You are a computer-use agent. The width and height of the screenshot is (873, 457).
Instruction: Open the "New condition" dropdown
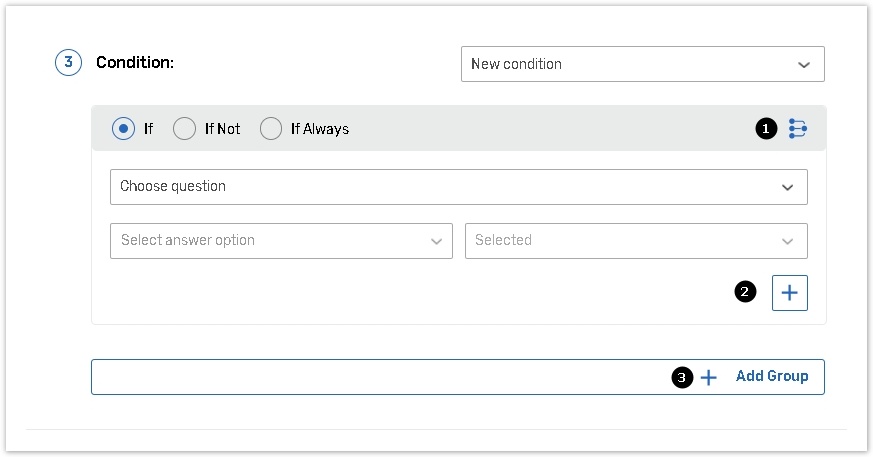click(x=642, y=64)
